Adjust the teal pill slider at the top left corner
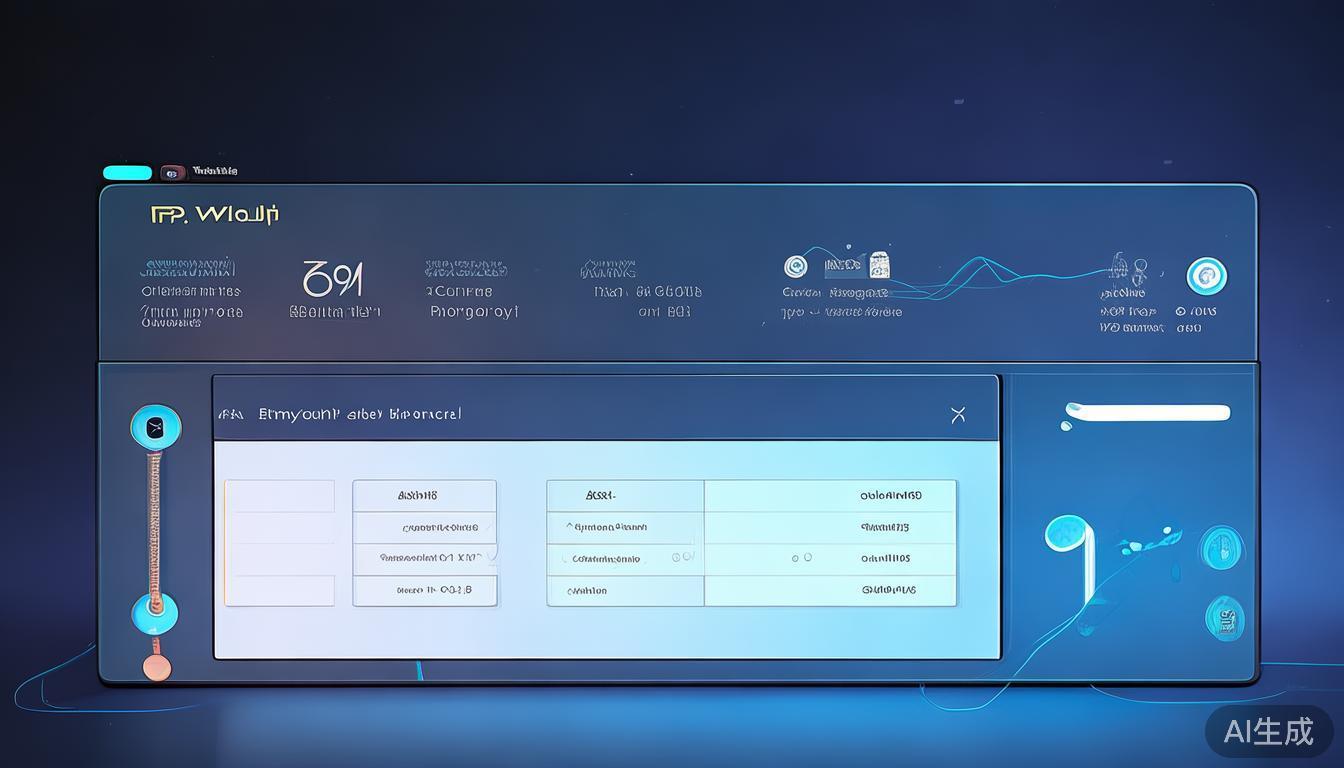 pos(127,172)
